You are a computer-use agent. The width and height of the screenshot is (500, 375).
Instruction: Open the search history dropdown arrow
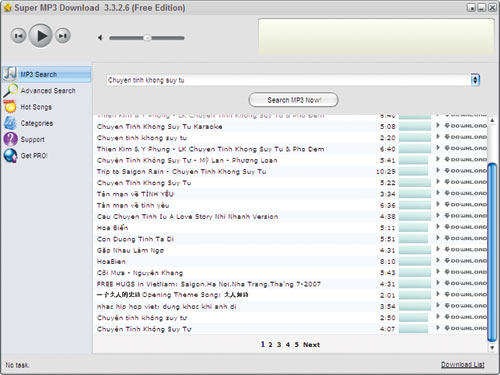tap(475, 80)
